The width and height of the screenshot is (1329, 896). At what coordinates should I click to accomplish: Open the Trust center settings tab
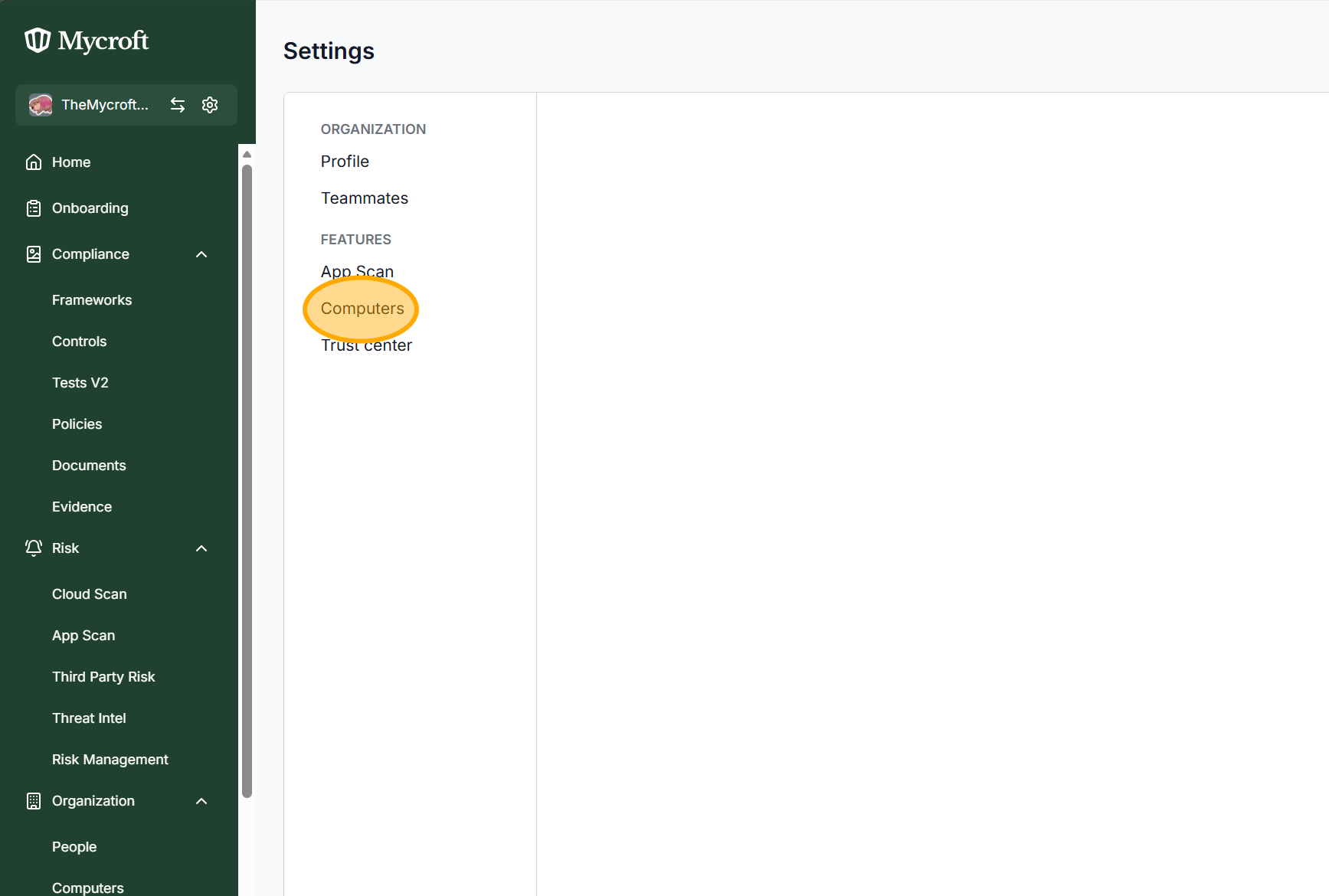click(366, 345)
